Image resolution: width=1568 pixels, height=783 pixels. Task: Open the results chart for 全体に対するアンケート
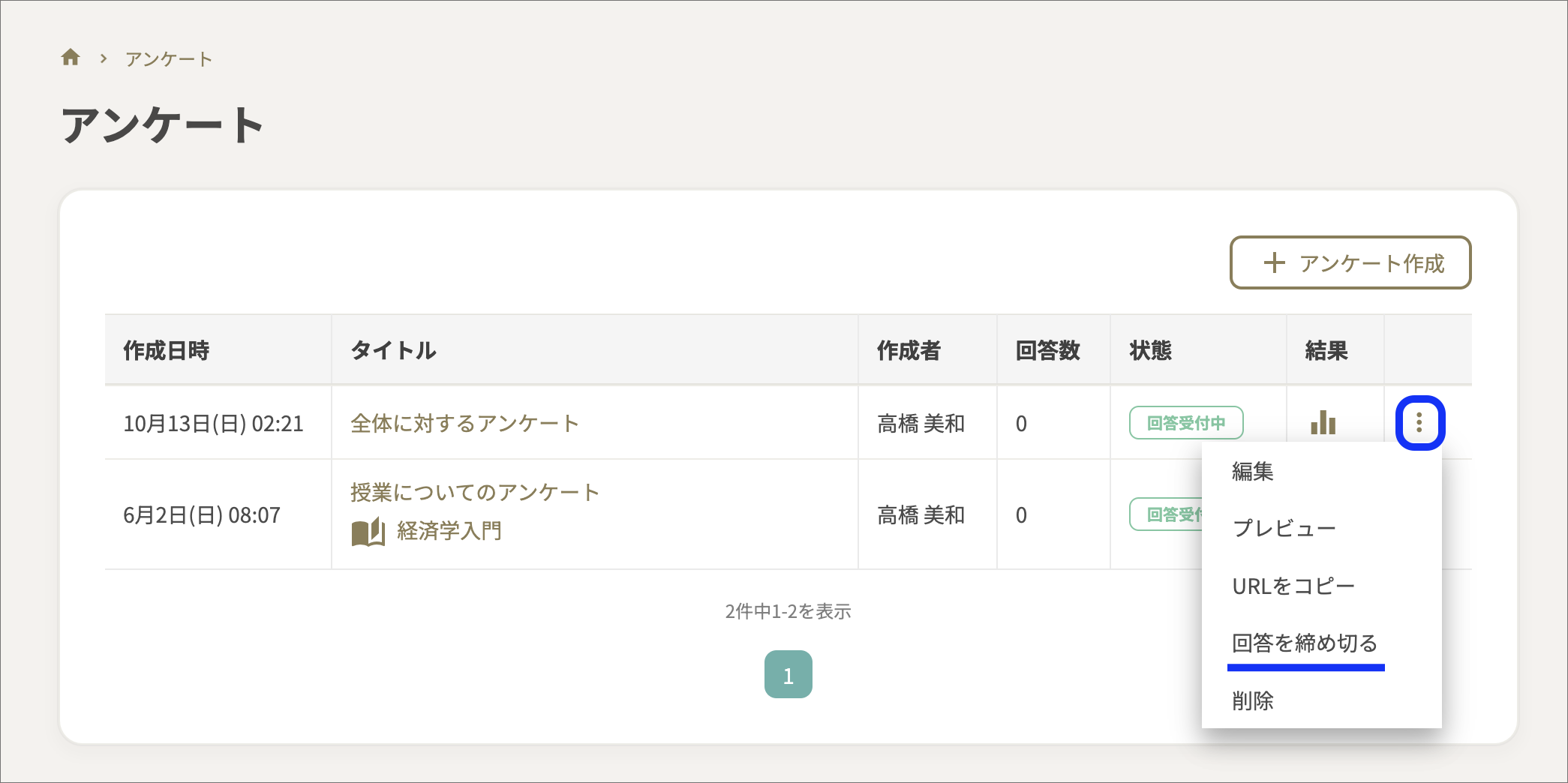point(1323,423)
